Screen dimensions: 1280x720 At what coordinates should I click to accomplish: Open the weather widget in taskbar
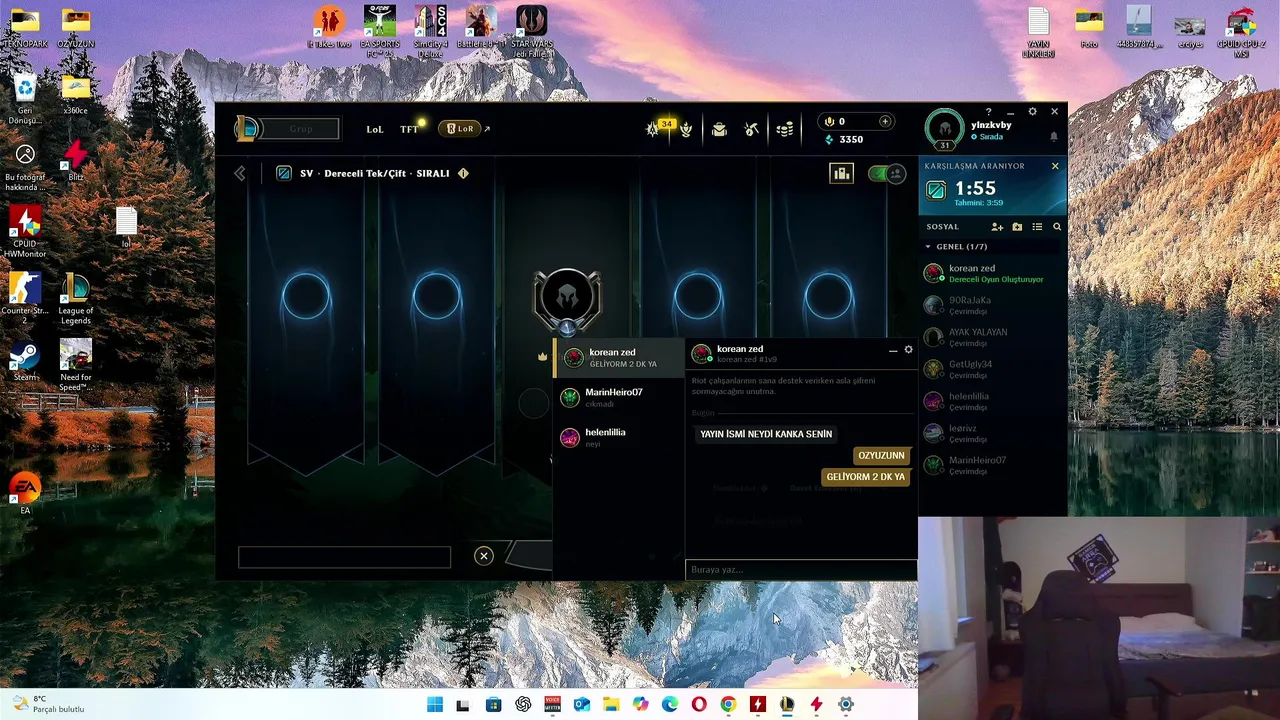pos(48,704)
